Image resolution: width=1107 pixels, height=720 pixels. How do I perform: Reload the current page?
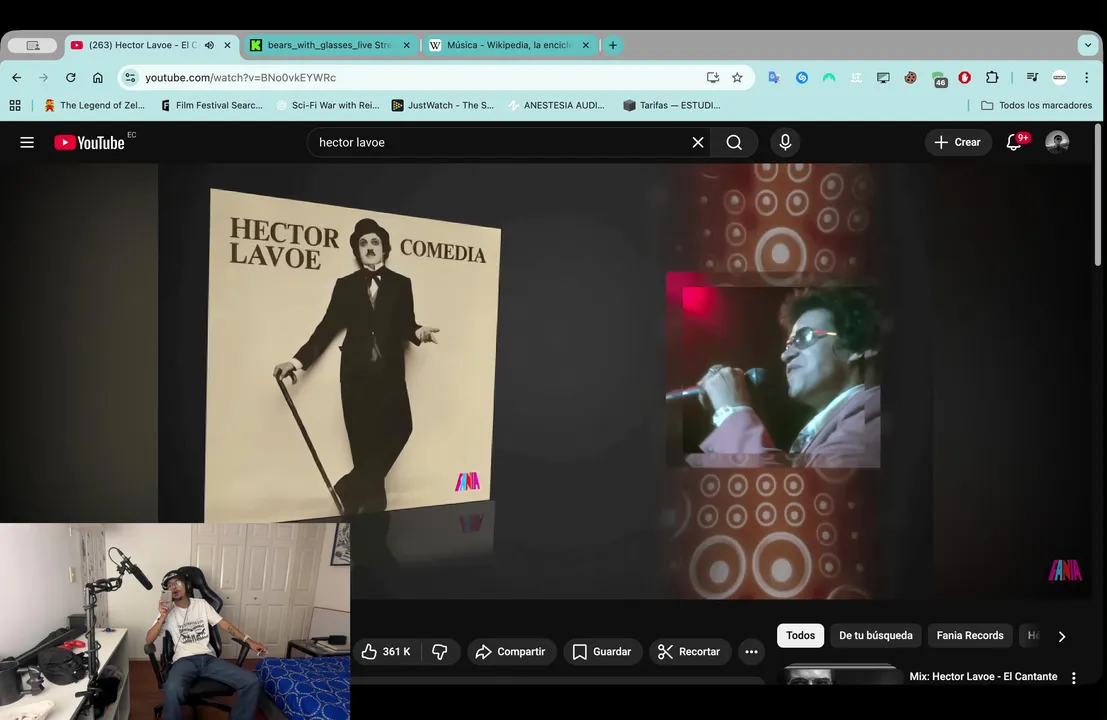pyautogui.click(x=71, y=78)
